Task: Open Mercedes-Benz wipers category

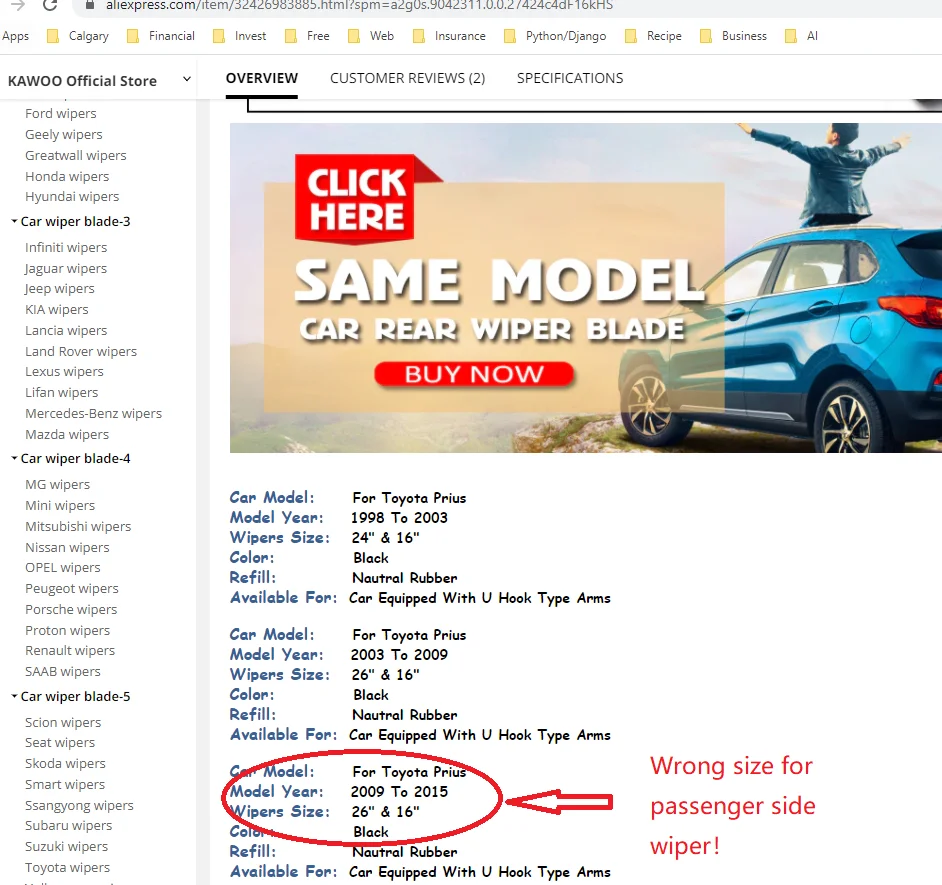Action: [x=94, y=413]
